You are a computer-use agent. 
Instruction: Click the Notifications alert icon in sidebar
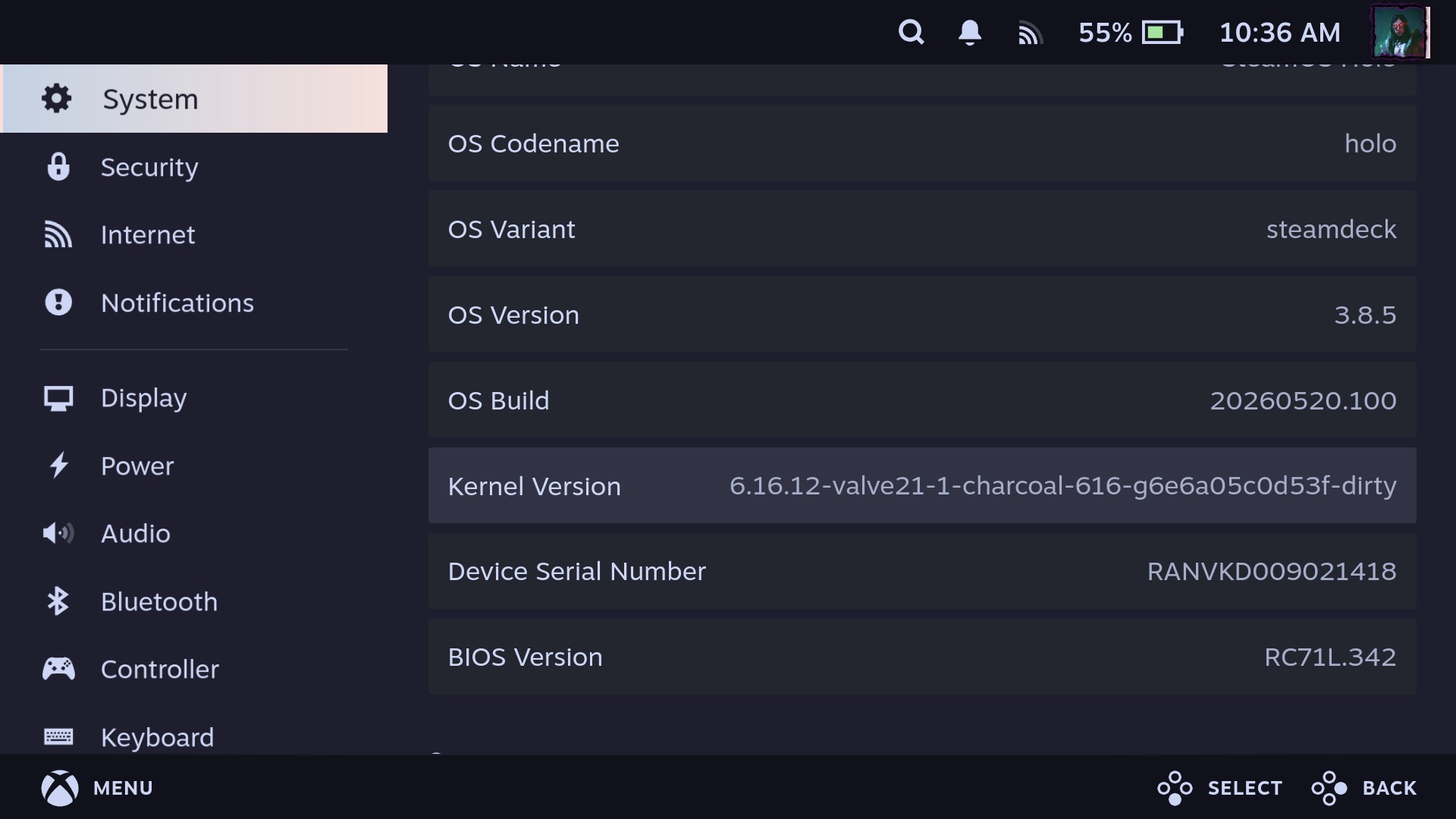click(x=58, y=303)
